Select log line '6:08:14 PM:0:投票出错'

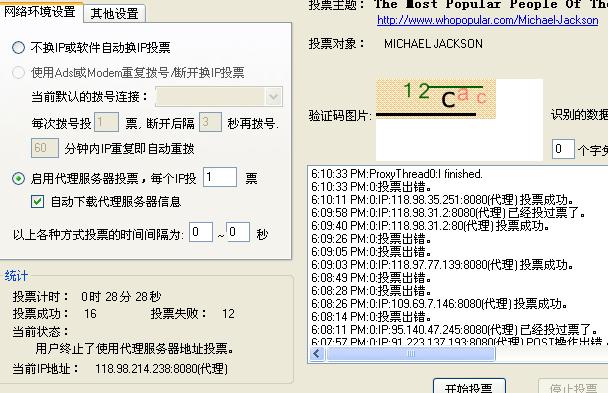point(371,317)
